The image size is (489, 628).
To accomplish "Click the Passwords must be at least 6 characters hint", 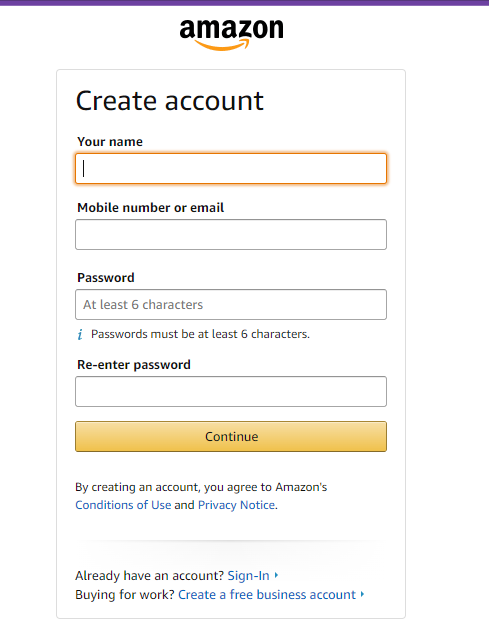I will pyautogui.click(x=200, y=334).
